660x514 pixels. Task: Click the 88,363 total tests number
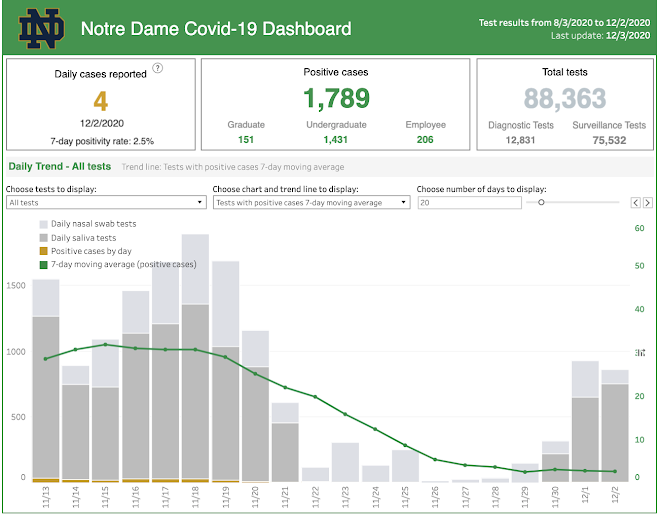pos(564,99)
